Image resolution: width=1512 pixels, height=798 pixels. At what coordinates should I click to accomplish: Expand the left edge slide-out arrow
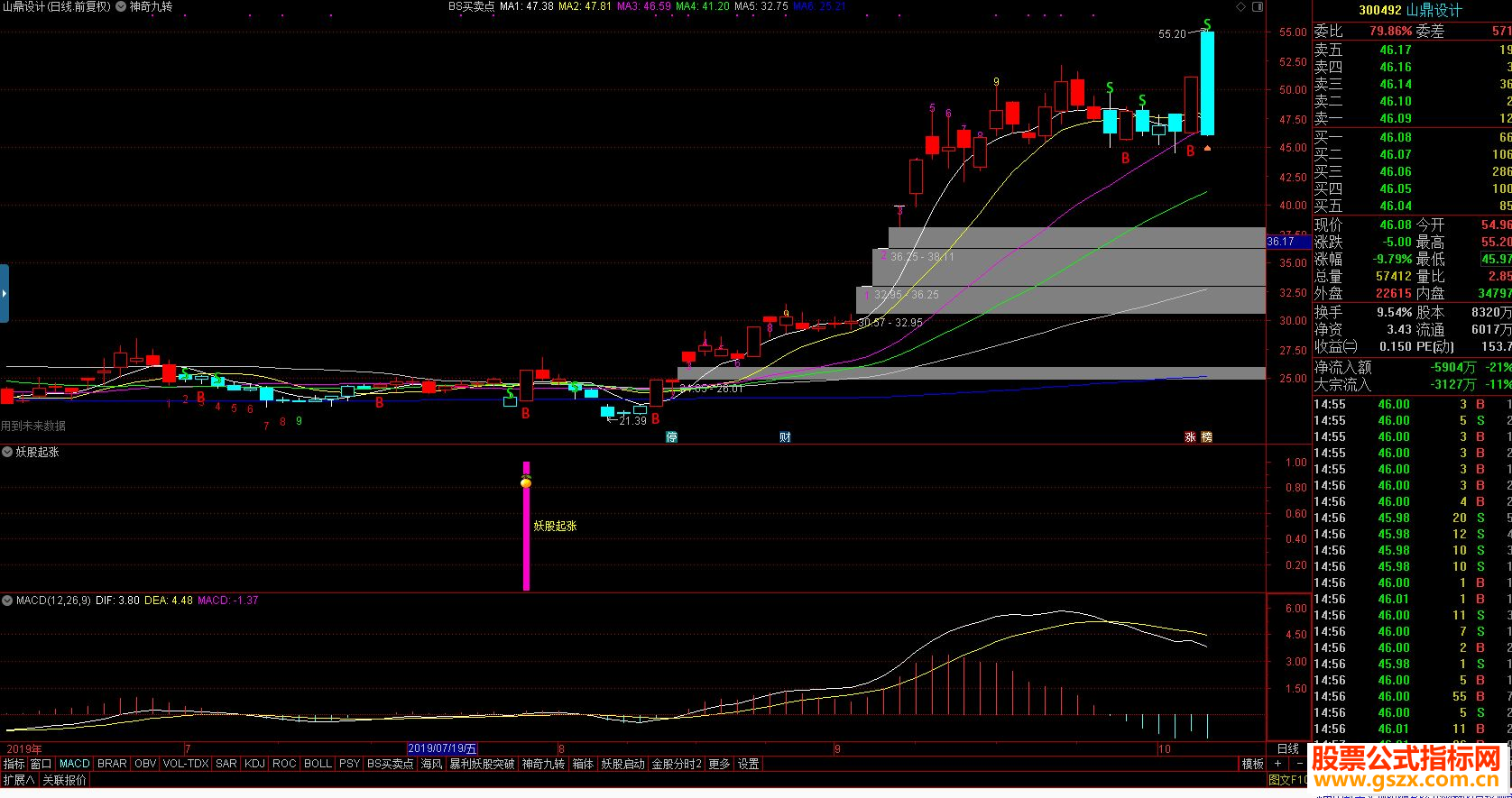(5, 293)
